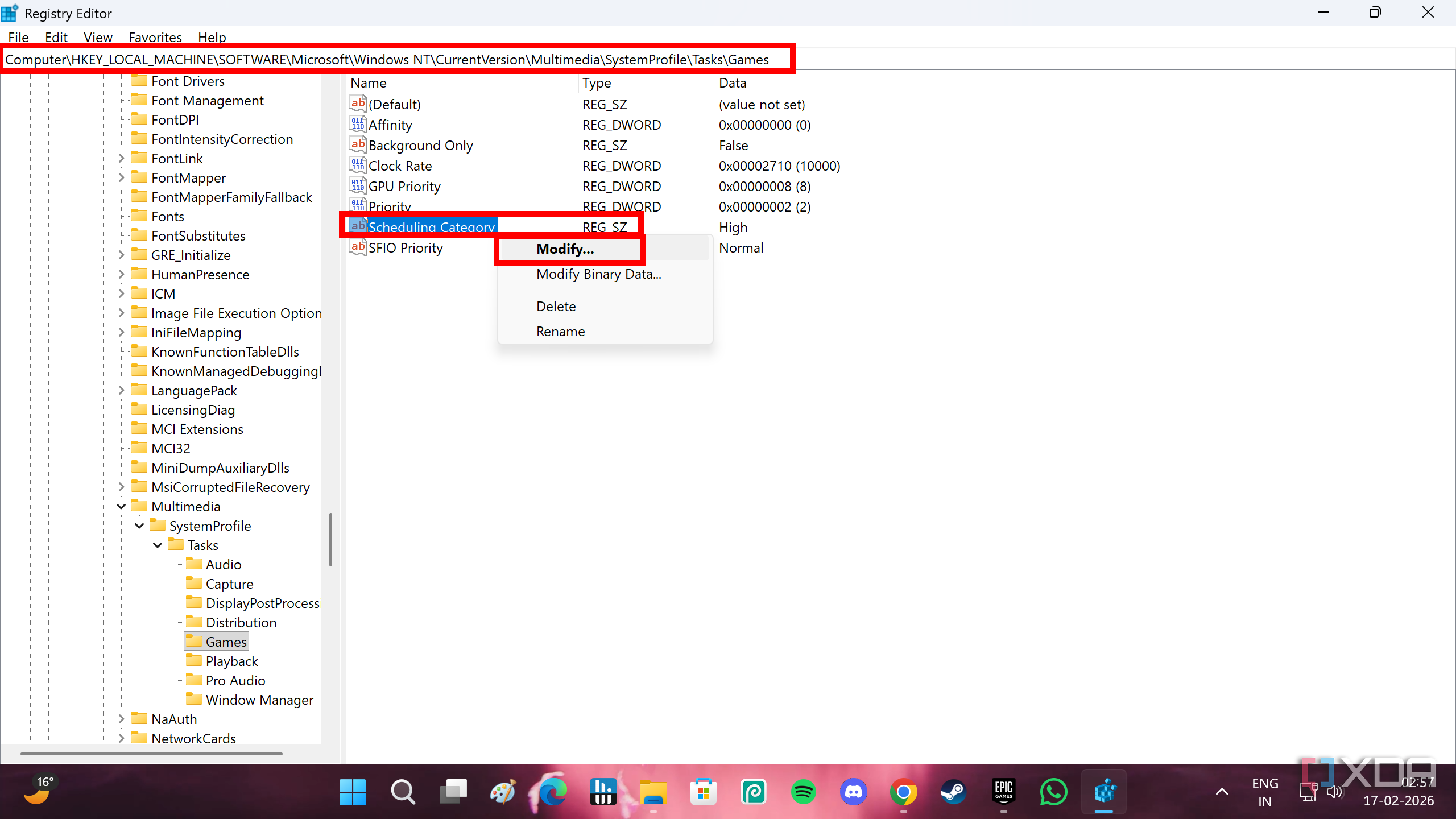Click the SFIO Priority value icon
The image size is (1456, 819).
tap(358, 247)
